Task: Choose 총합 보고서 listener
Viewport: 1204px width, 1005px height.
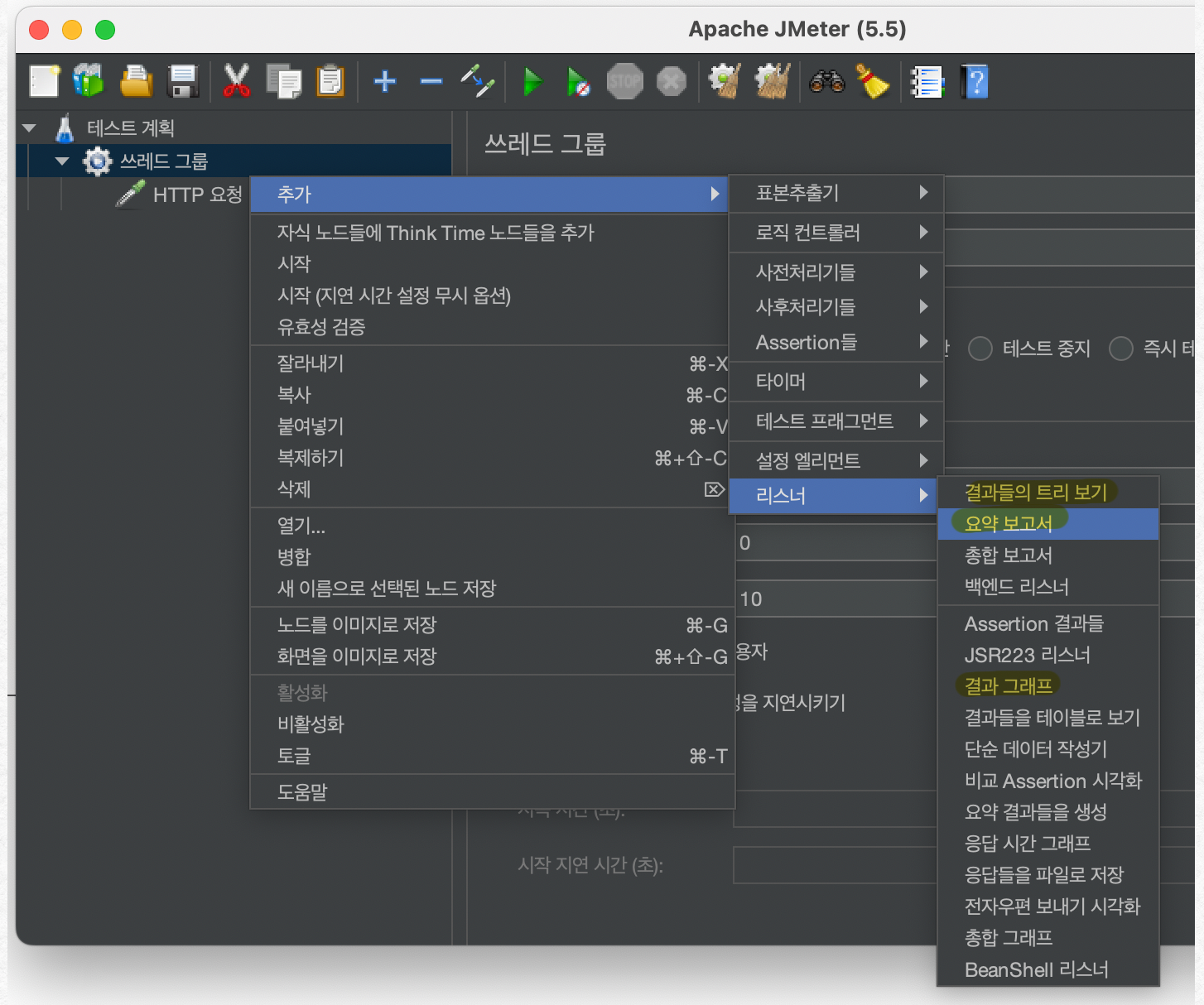Action: (1048, 555)
